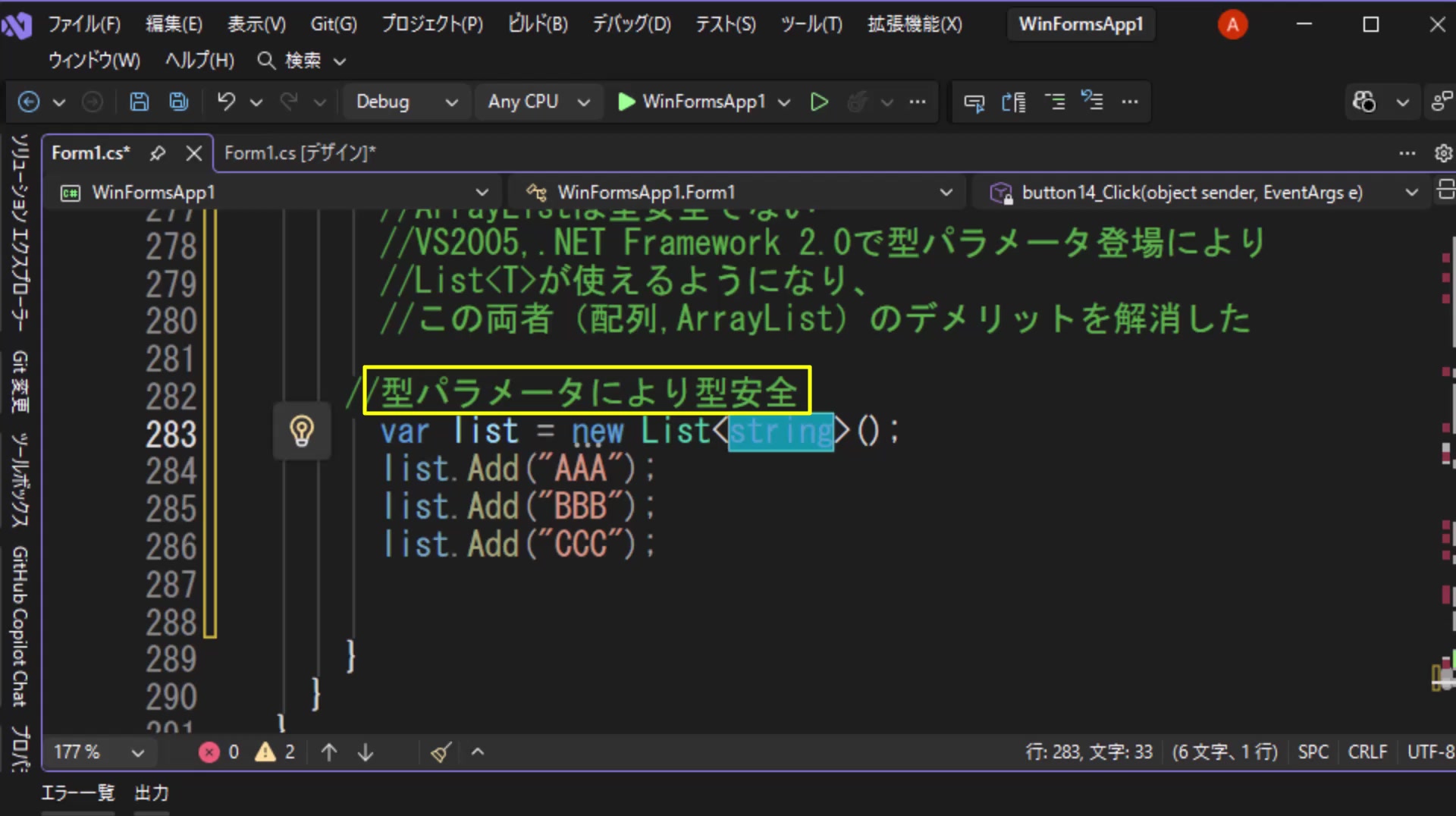Go to previous issue with up arrow

[329, 752]
